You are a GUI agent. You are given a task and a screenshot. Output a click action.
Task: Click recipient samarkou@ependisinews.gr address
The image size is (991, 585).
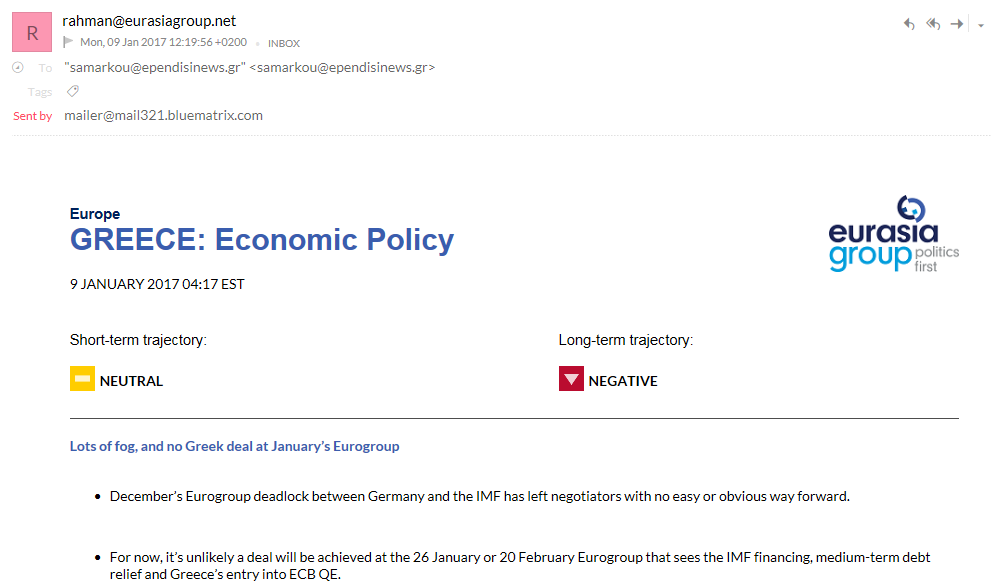[x=250, y=68]
